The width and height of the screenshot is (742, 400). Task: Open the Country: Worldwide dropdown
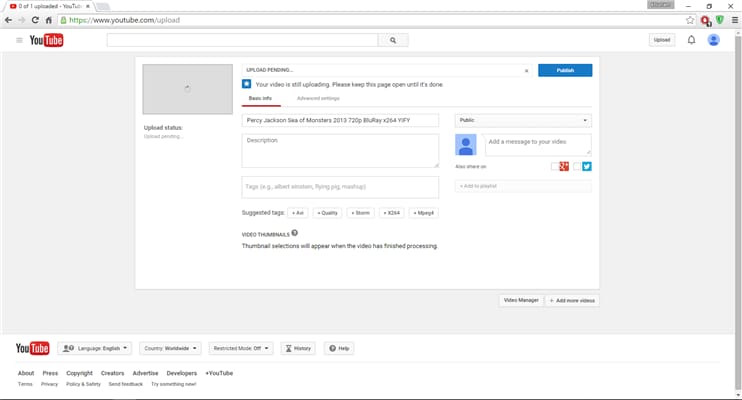(170, 348)
